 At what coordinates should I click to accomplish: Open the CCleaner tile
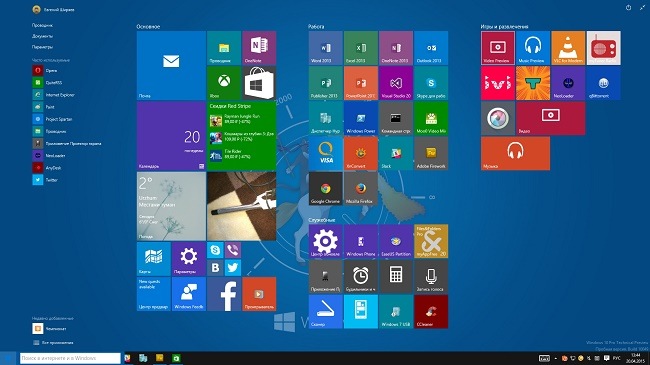pyautogui.click(x=431, y=311)
